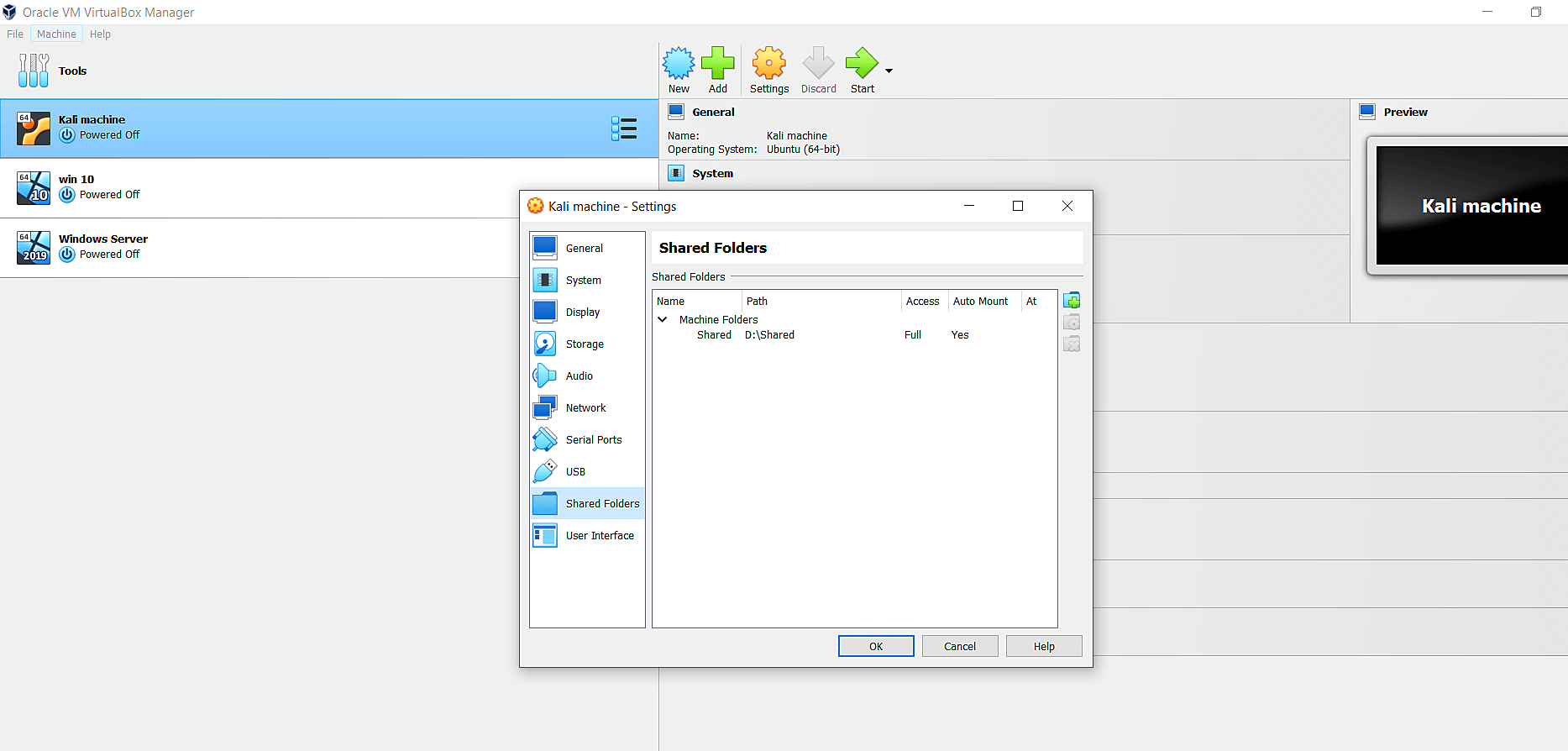The height and width of the screenshot is (751, 1568).
Task: Click the Kali machine power state icon
Action: click(x=67, y=135)
